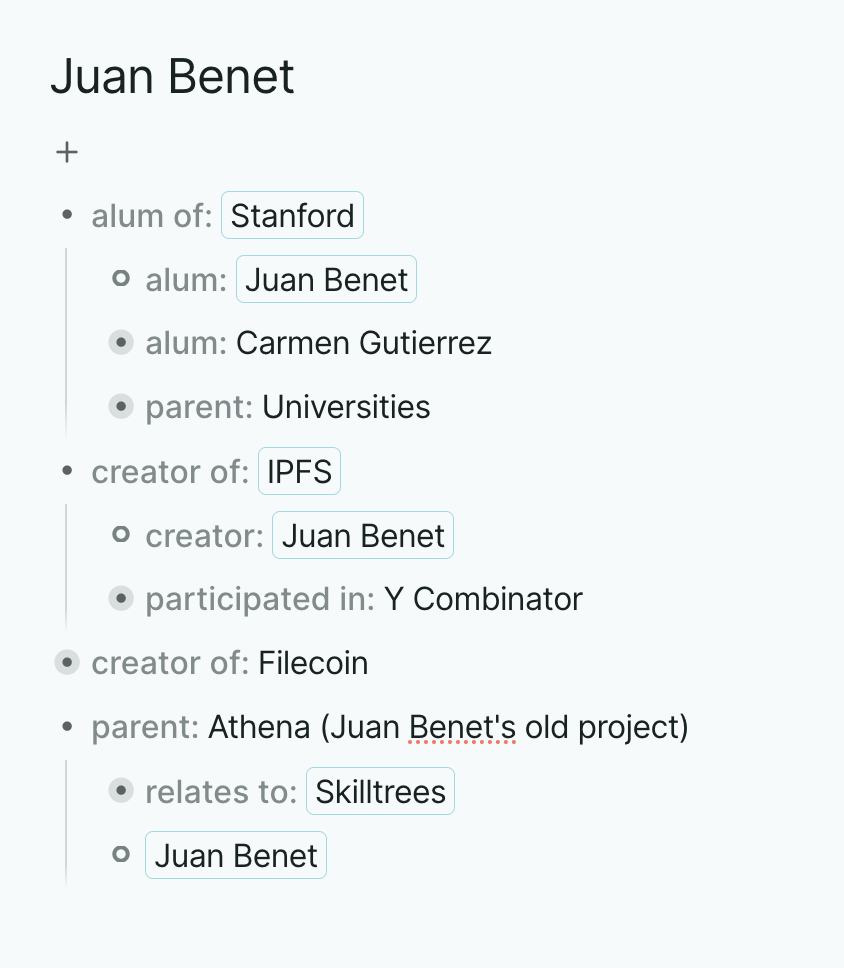Open the Juan Benet link under 'creator:'
The height and width of the screenshot is (968, 844).
[362, 536]
